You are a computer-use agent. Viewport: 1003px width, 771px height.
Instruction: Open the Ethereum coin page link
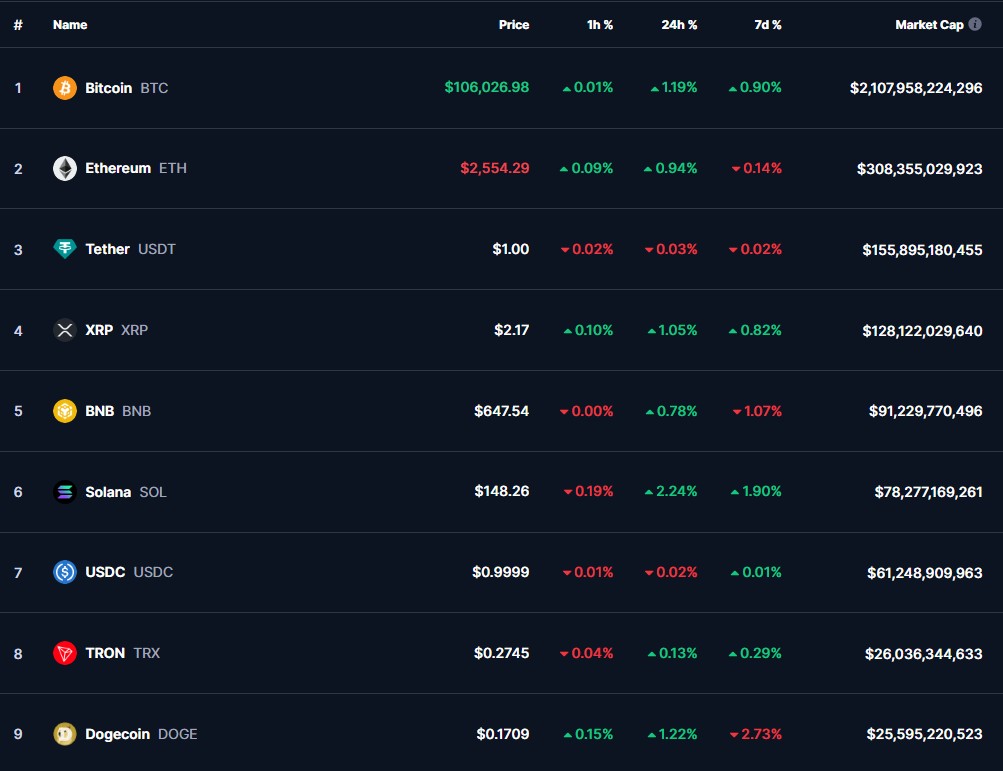118,168
